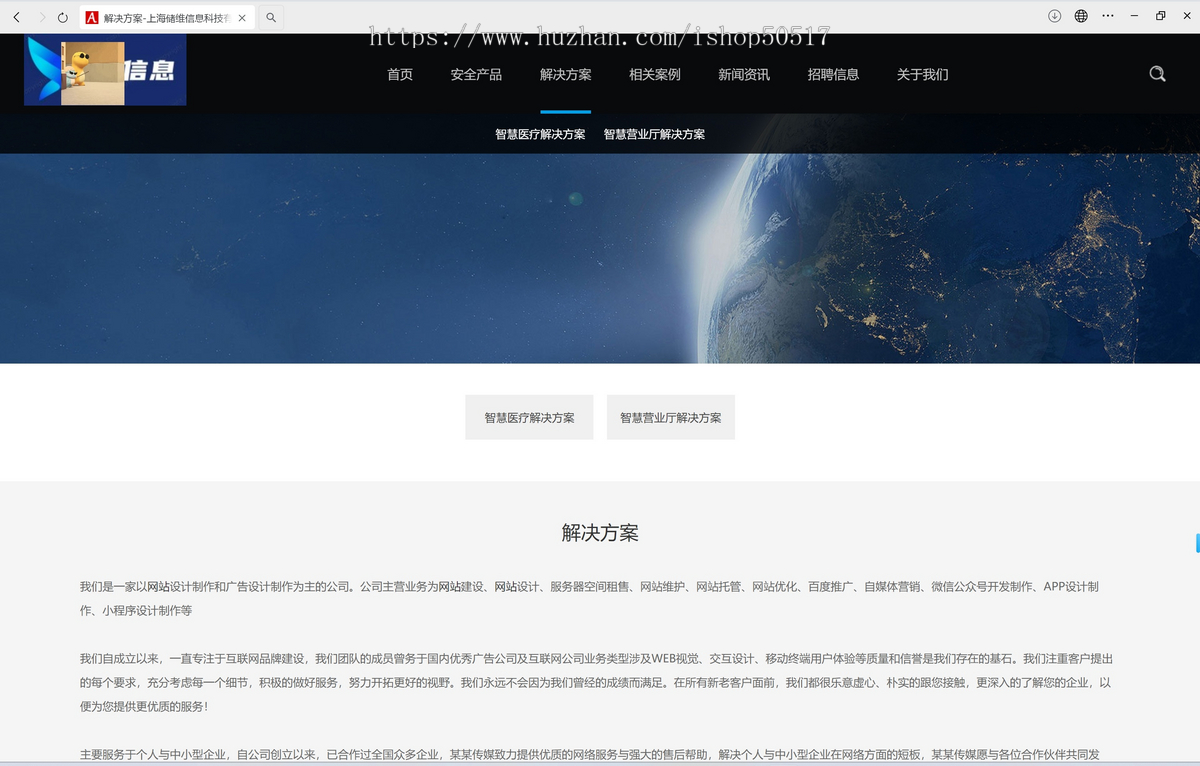Open the 相关案例 navigation item
1200x766 pixels.
[655, 74]
